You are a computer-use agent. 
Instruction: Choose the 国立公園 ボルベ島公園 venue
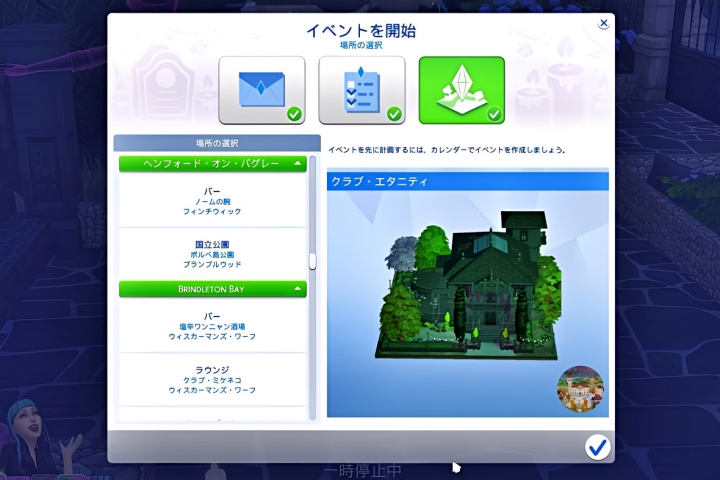212,254
